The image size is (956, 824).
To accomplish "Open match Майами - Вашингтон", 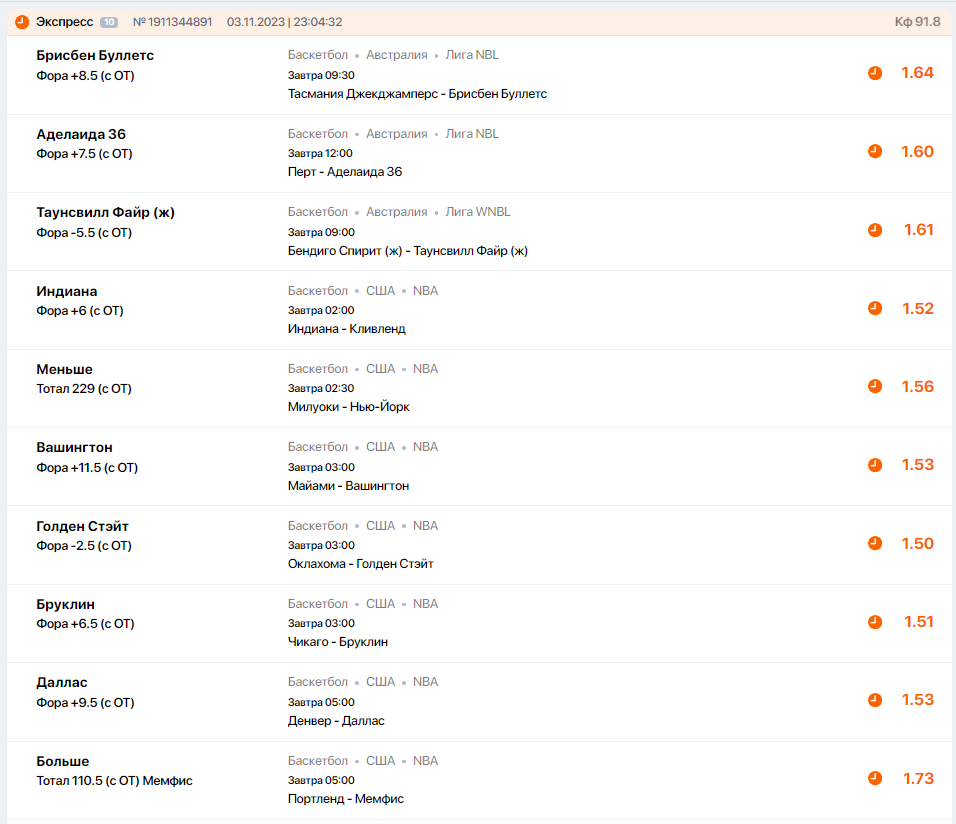I will coord(348,486).
